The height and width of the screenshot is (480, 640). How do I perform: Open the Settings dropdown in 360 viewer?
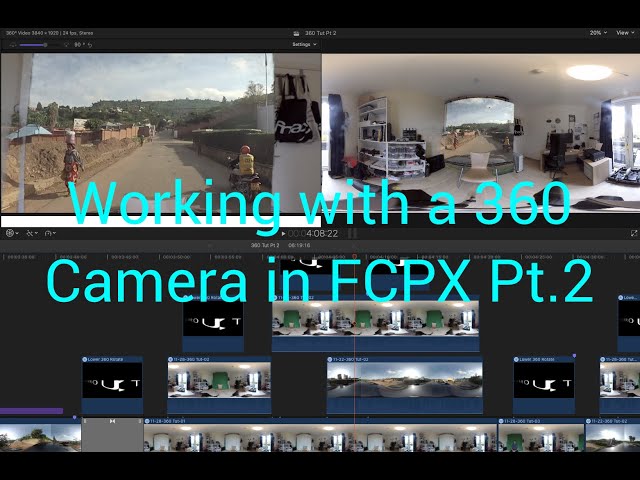click(304, 44)
